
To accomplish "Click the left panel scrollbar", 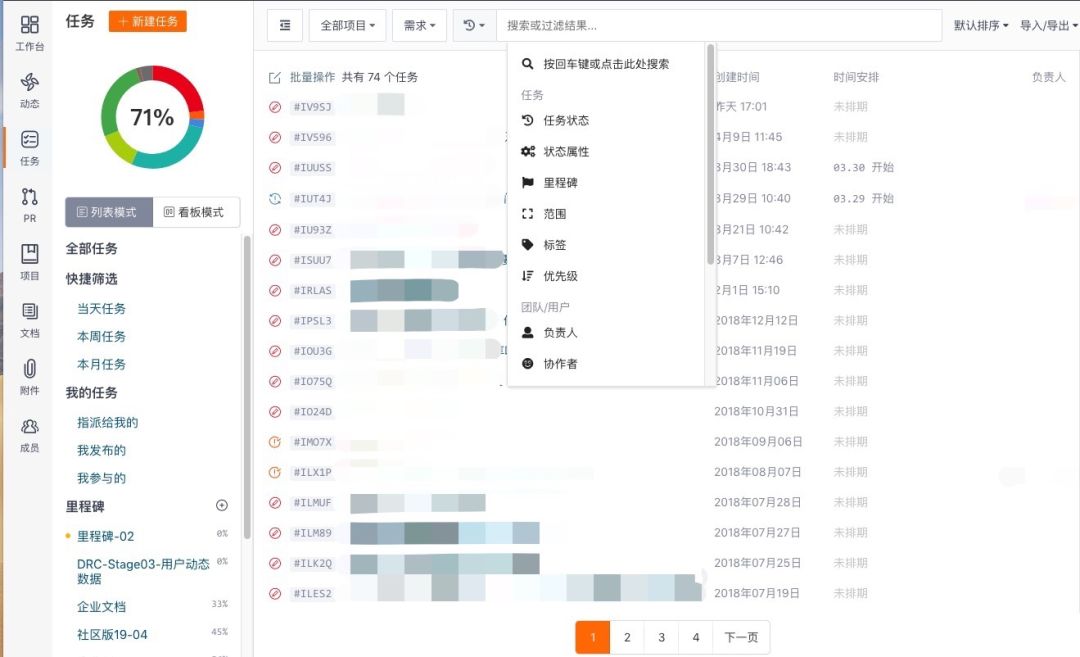I will click(x=247, y=386).
